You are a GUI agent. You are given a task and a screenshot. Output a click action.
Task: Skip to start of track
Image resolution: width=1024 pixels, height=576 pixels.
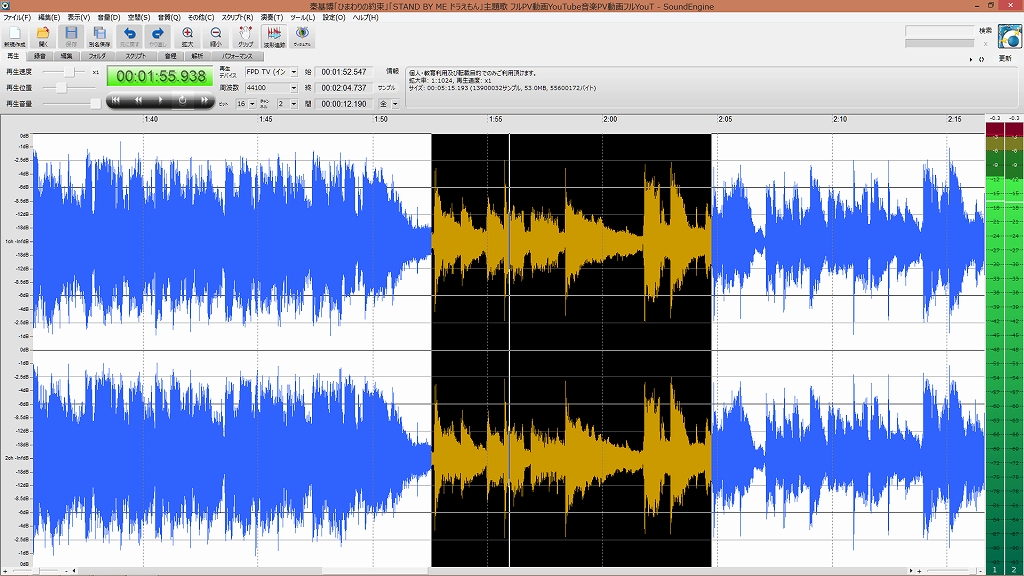click(116, 100)
